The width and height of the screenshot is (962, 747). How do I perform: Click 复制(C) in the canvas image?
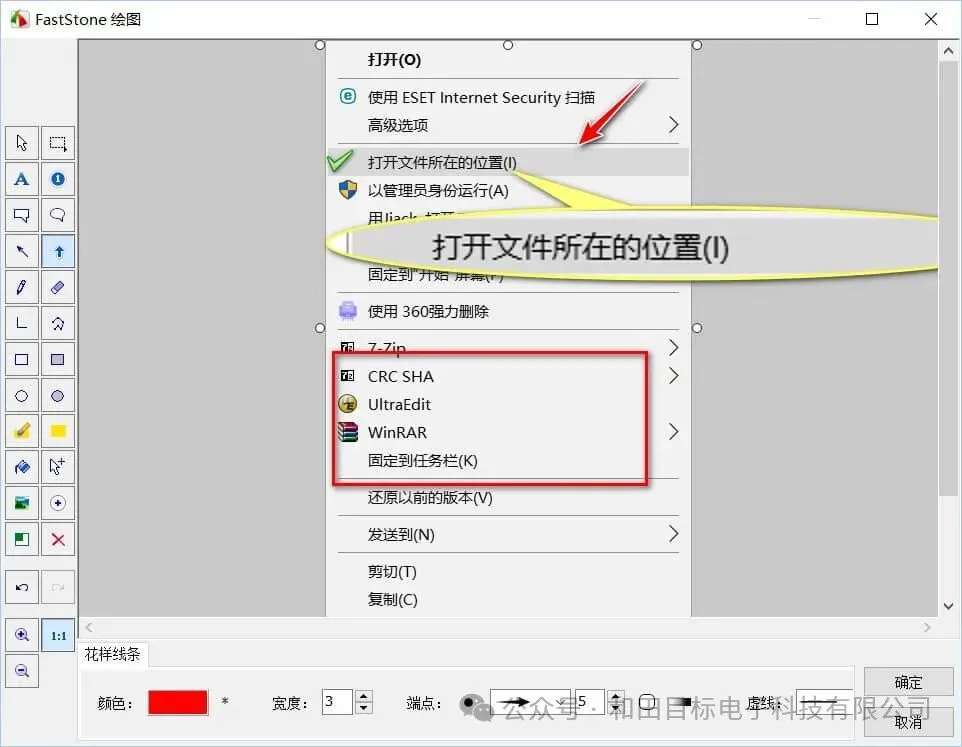pos(393,599)
